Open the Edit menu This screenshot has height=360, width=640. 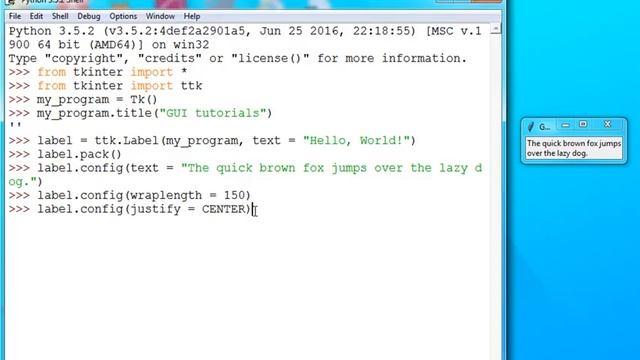36,16
